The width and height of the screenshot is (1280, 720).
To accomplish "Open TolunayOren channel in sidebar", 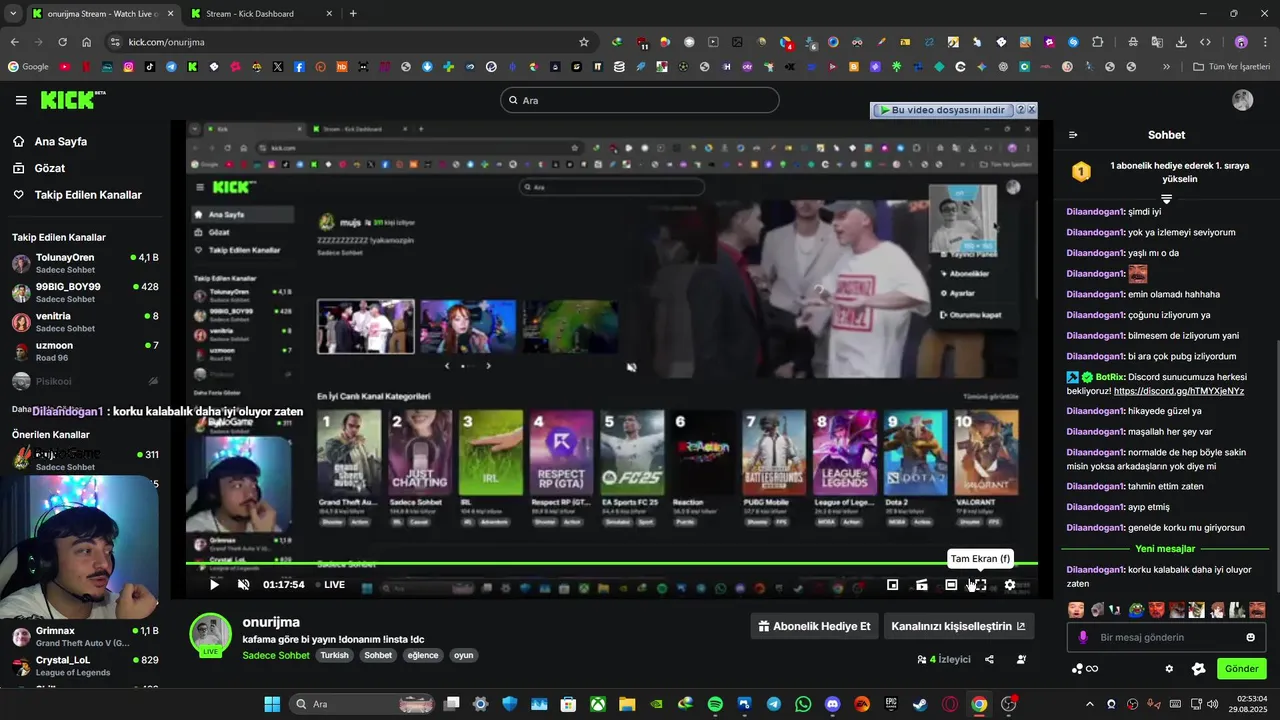I will pyautogui.click(x=85, y=263).
